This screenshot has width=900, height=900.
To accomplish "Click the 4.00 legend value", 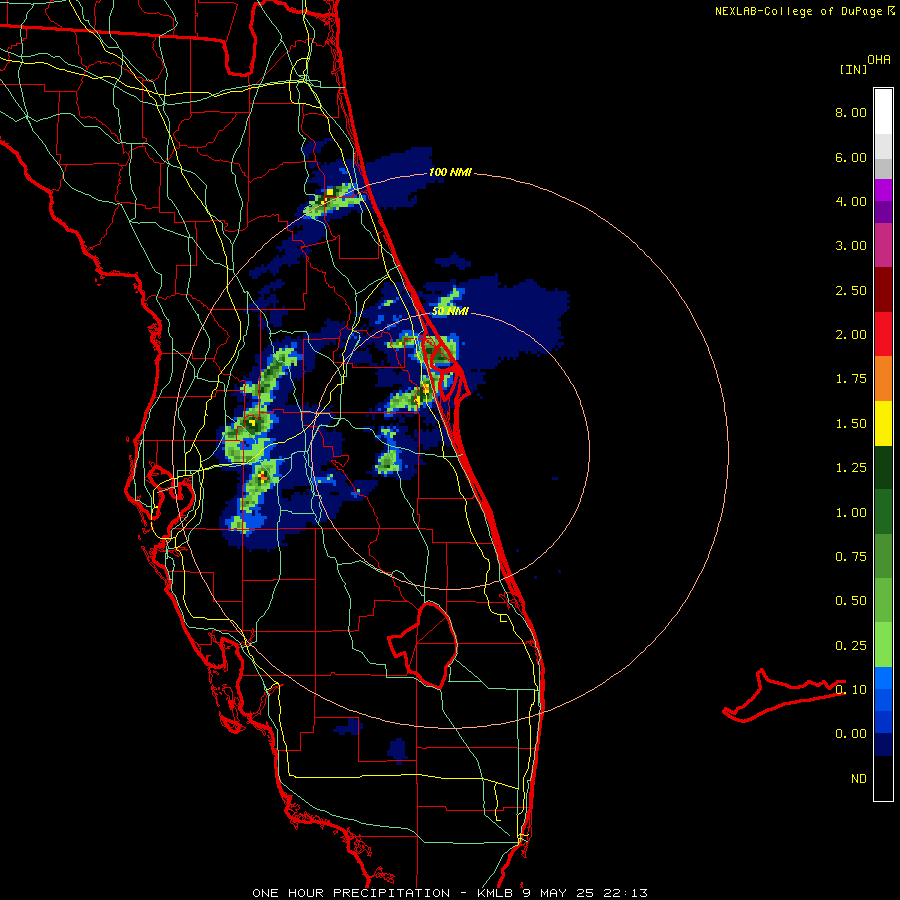I will pyautogui.click(x=851, y=201).
